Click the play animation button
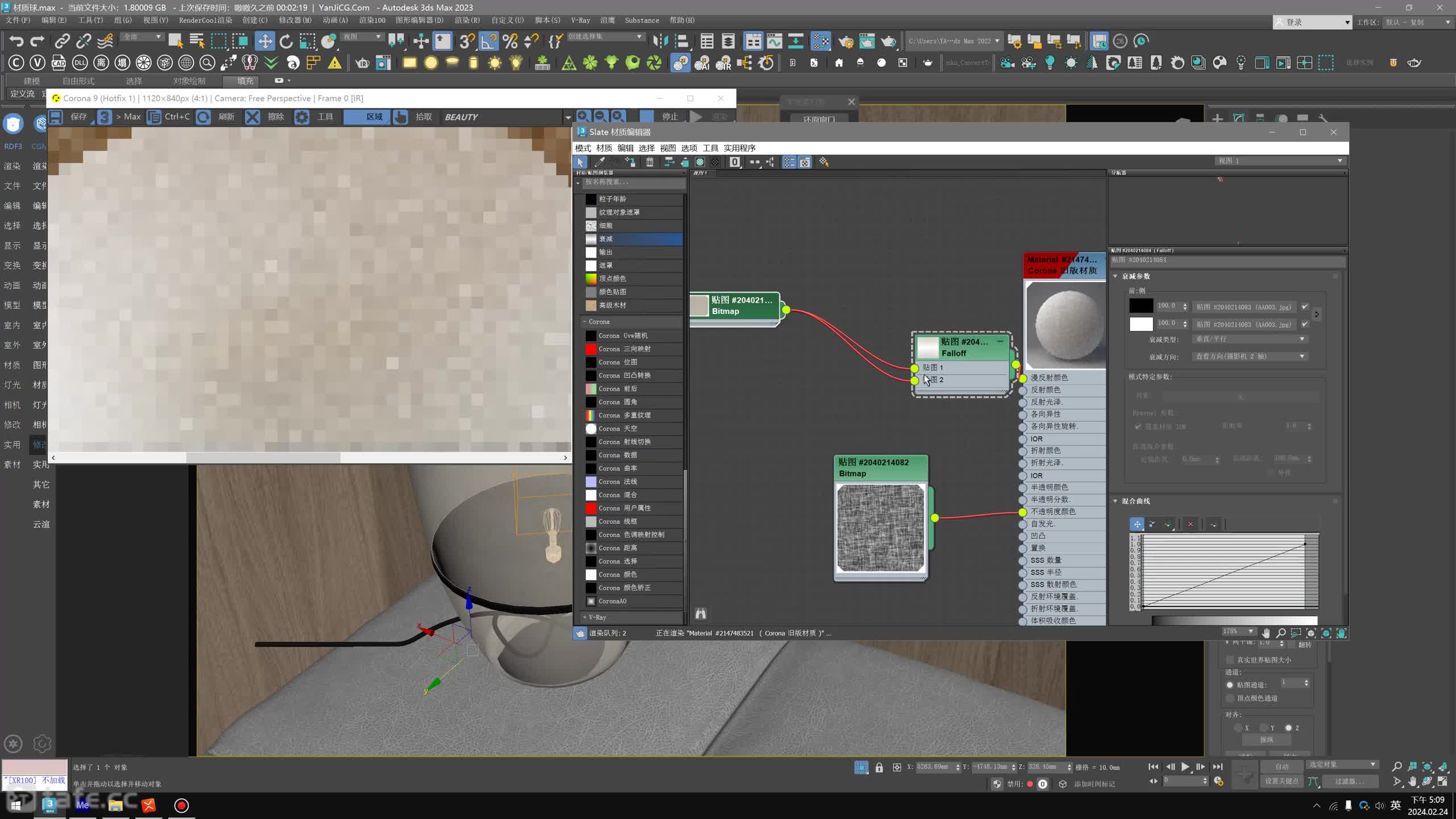This screenshot has width=1456, height=819. (x=1185, y=767)
